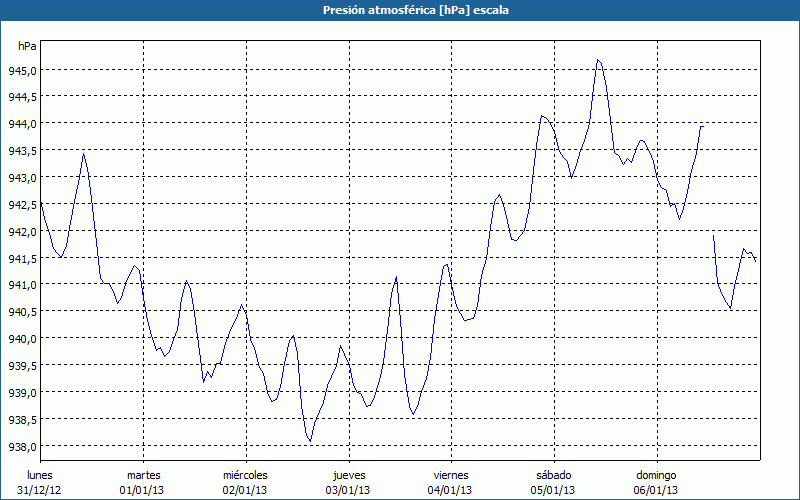Click the 03/01/13 date label

click(x=348, y=490)
